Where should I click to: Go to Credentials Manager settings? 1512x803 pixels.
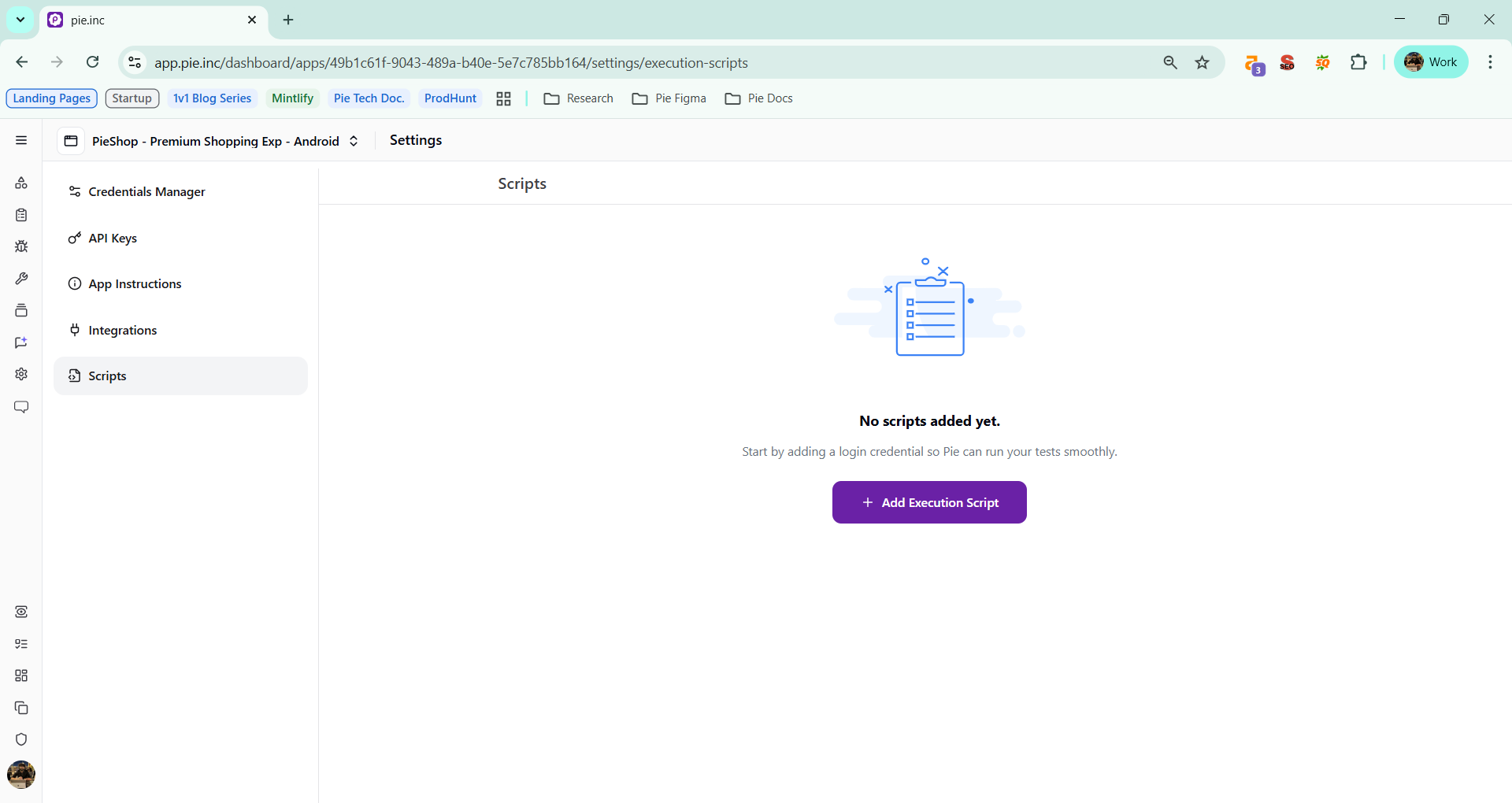coord(145,191)
